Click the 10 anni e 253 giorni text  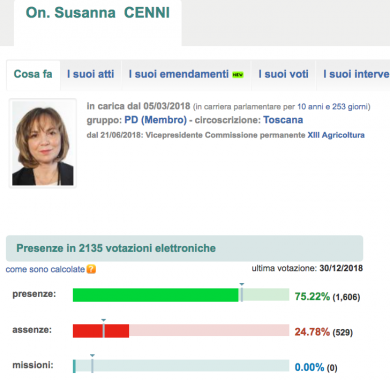332,107
